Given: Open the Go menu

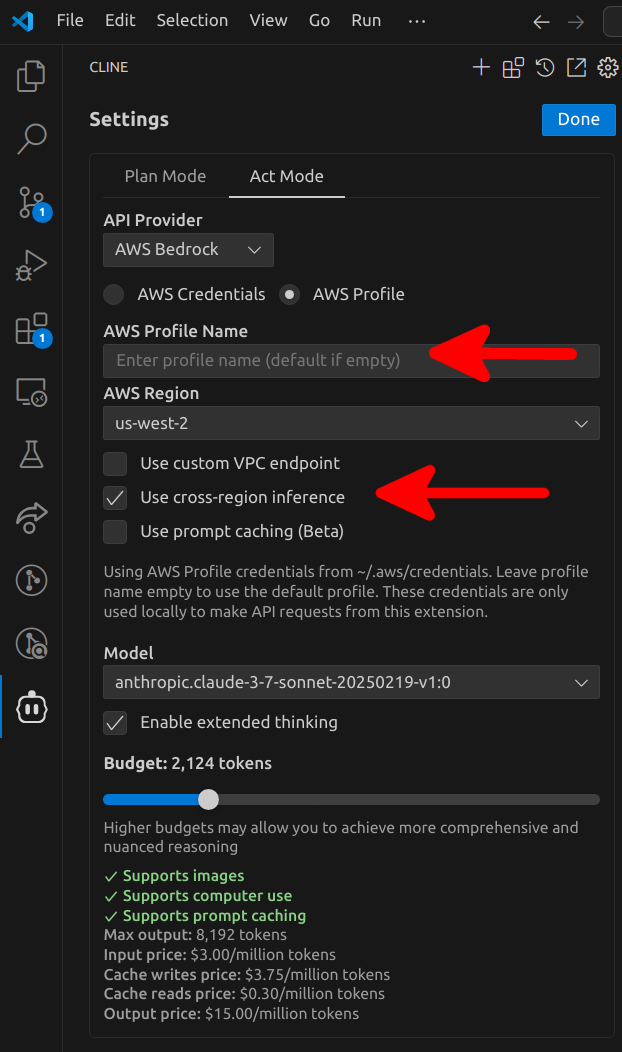Looking at the screenshot, I should 319,21.
